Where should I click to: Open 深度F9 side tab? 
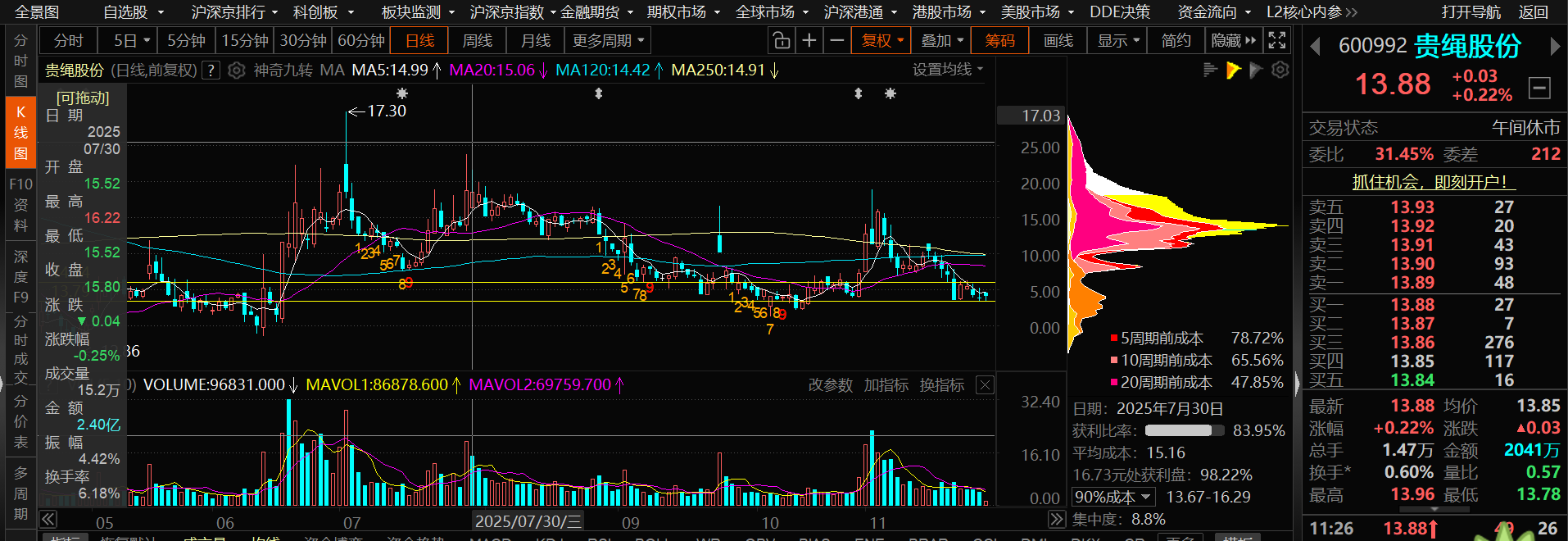pyautogui.click(x=20, y=277)
